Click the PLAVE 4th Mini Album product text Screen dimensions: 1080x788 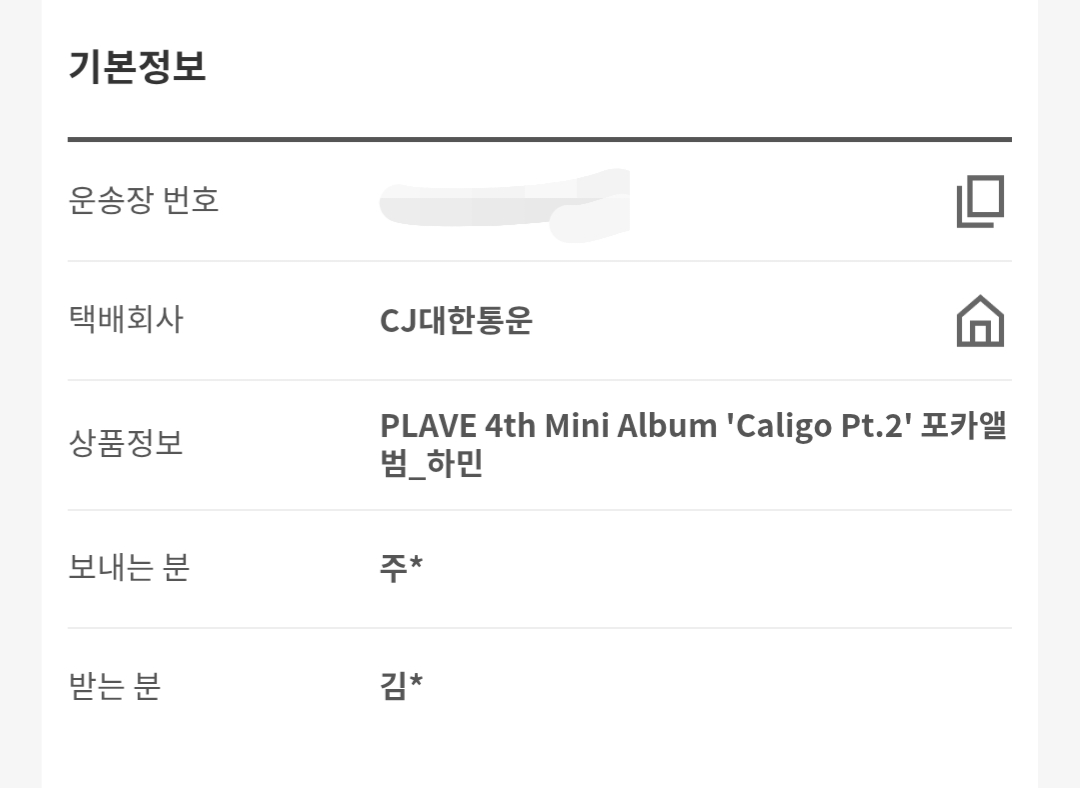(x=548, y=426)
